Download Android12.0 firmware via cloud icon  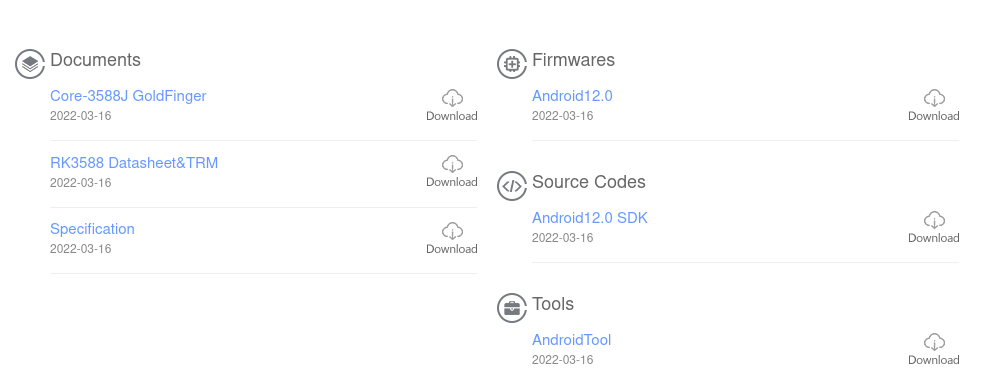pyautogui.click(x=933, y=98)
